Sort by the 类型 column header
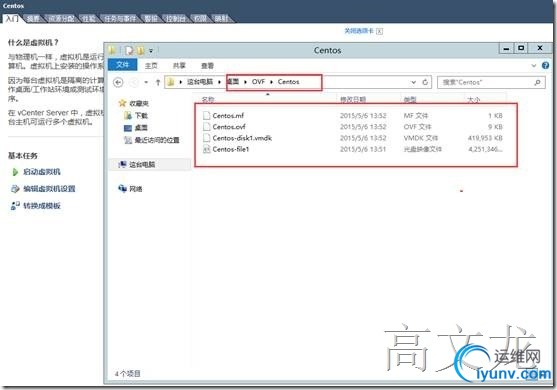 tap(410, 99)
